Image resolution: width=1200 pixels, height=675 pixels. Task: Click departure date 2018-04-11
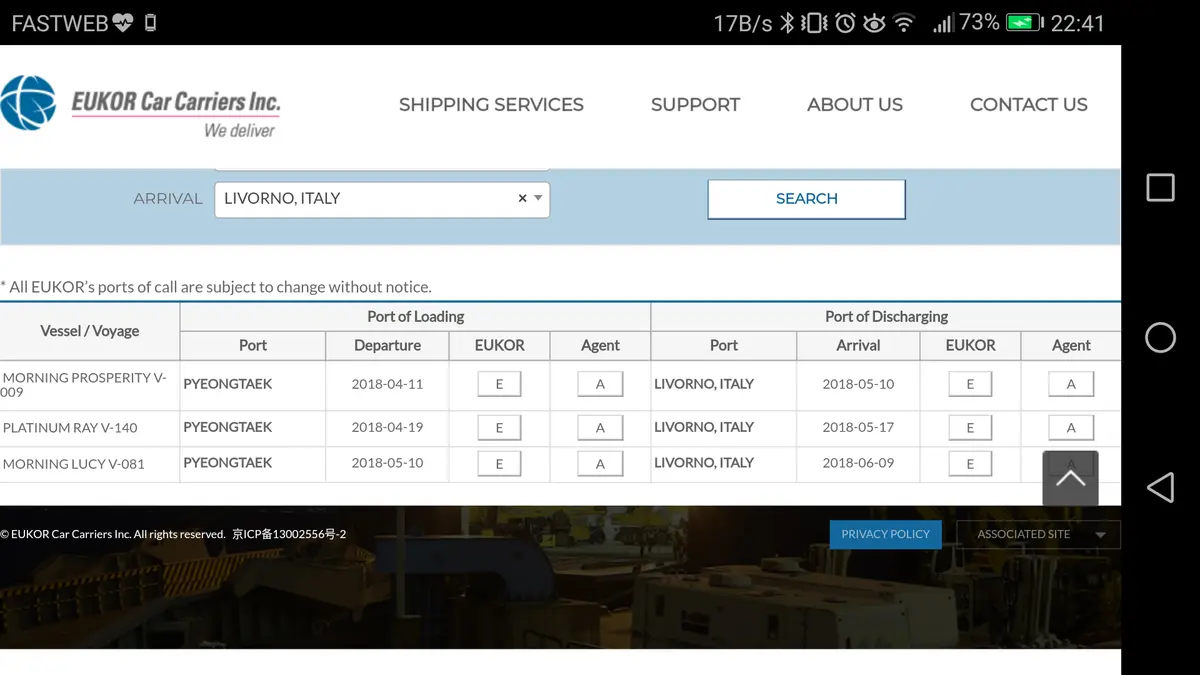click(x=387, y=384)
